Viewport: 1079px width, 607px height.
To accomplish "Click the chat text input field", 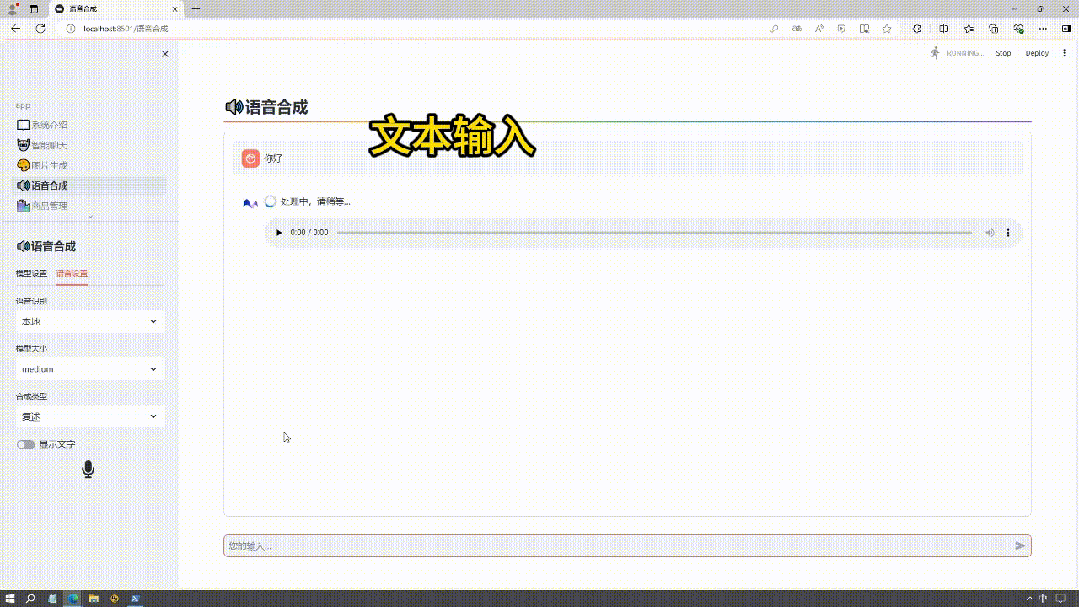I will (615, 546).
